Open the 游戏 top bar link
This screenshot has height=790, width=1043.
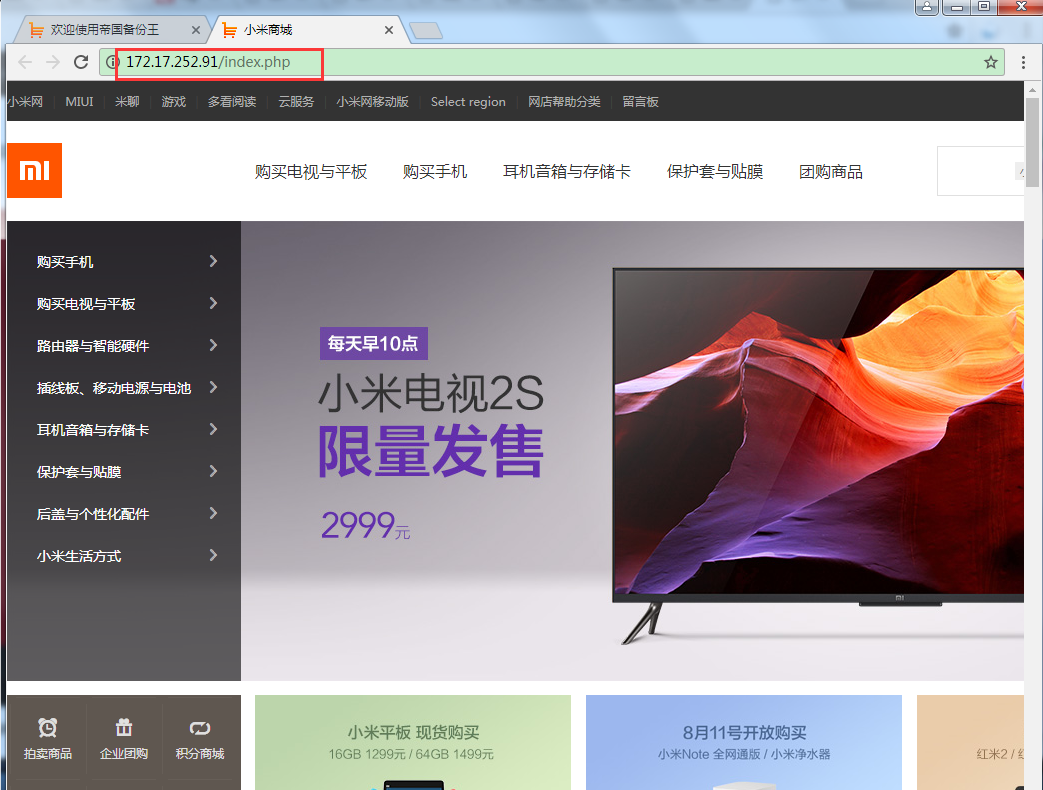pyautogui.click(x=174, y=102)
